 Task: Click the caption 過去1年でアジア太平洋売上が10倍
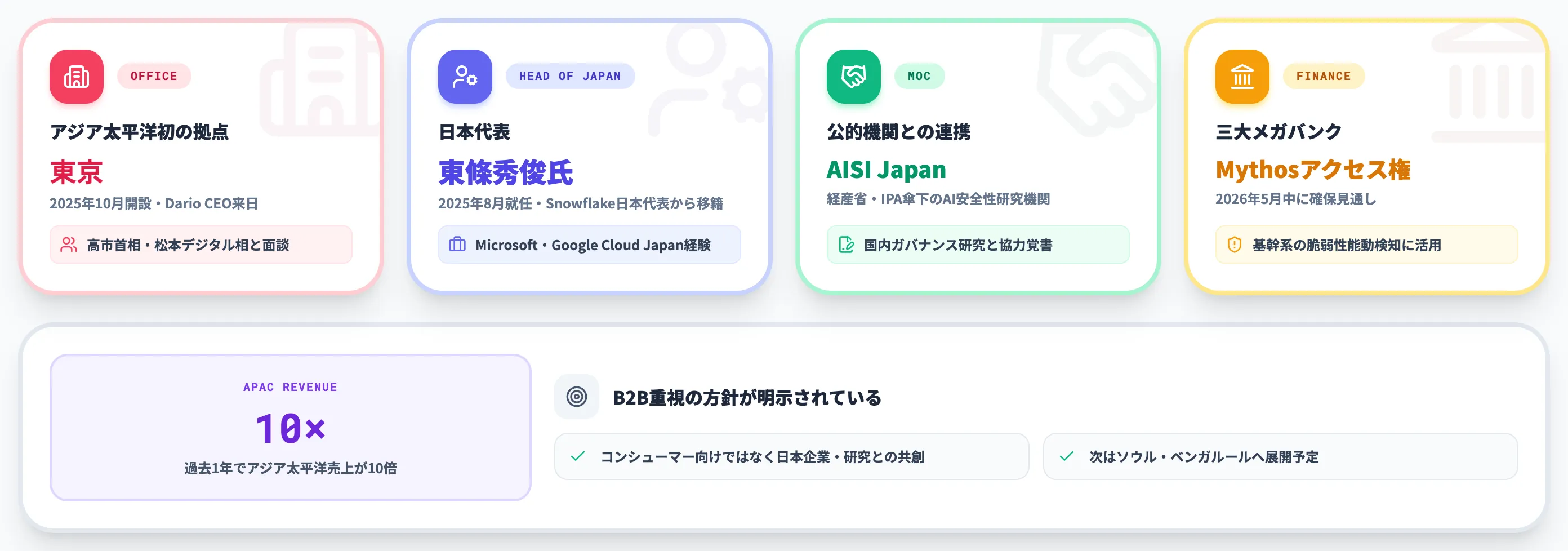(x=291, y=468)
